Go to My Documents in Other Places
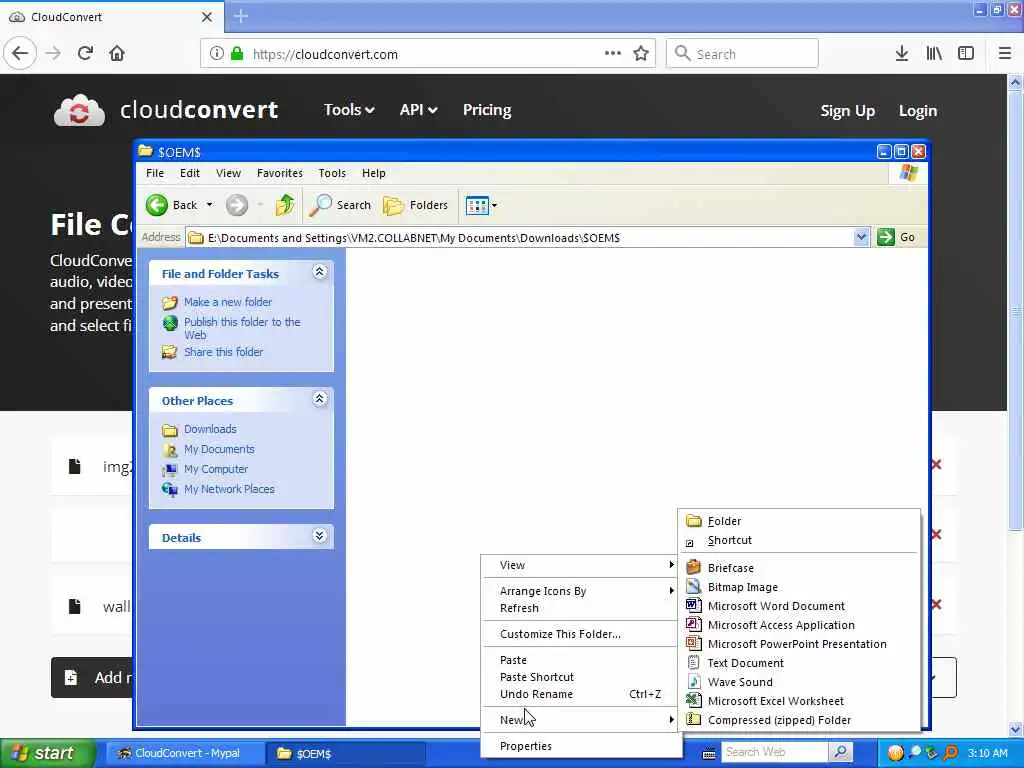 point(219,449)
